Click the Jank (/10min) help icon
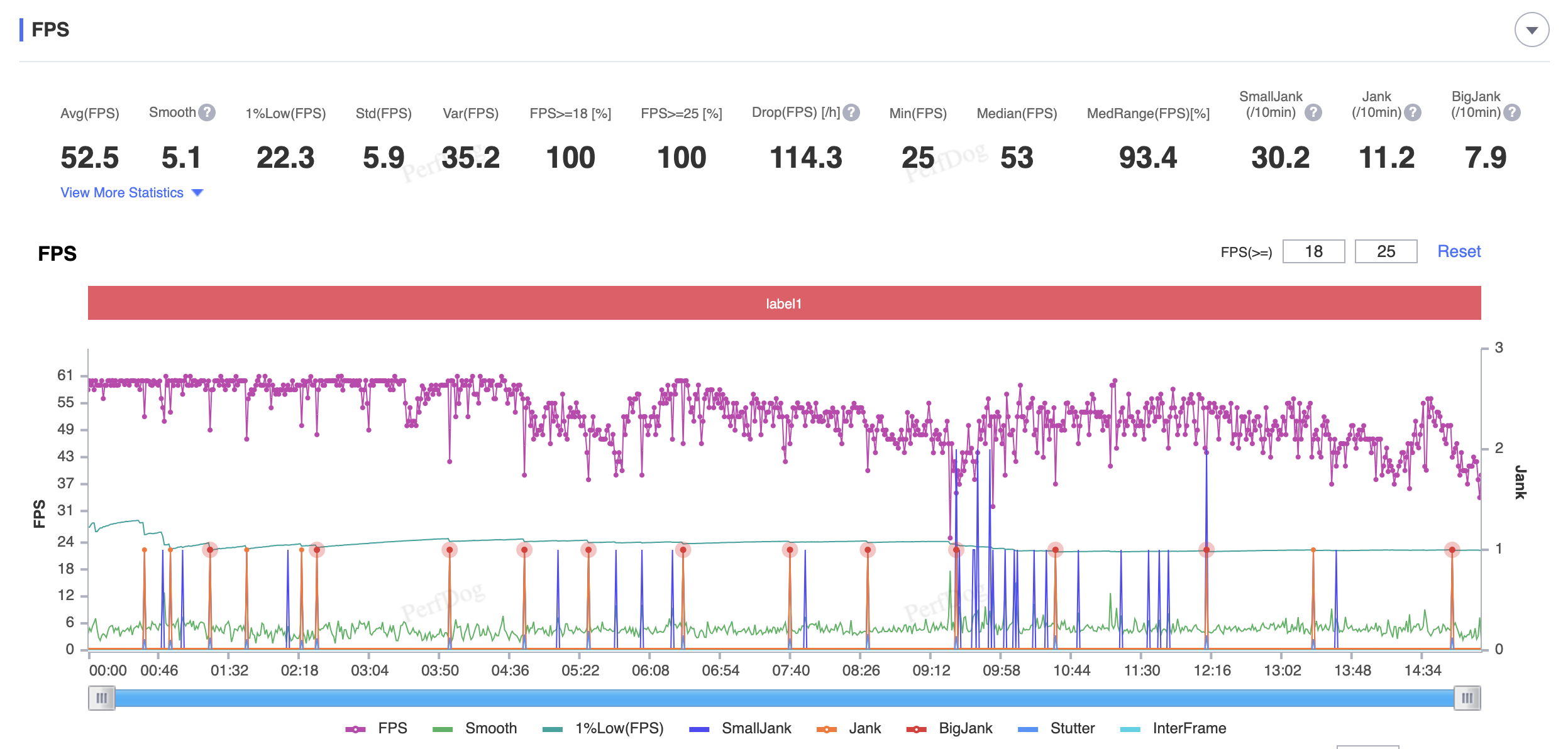 (x=1413, y=112)
